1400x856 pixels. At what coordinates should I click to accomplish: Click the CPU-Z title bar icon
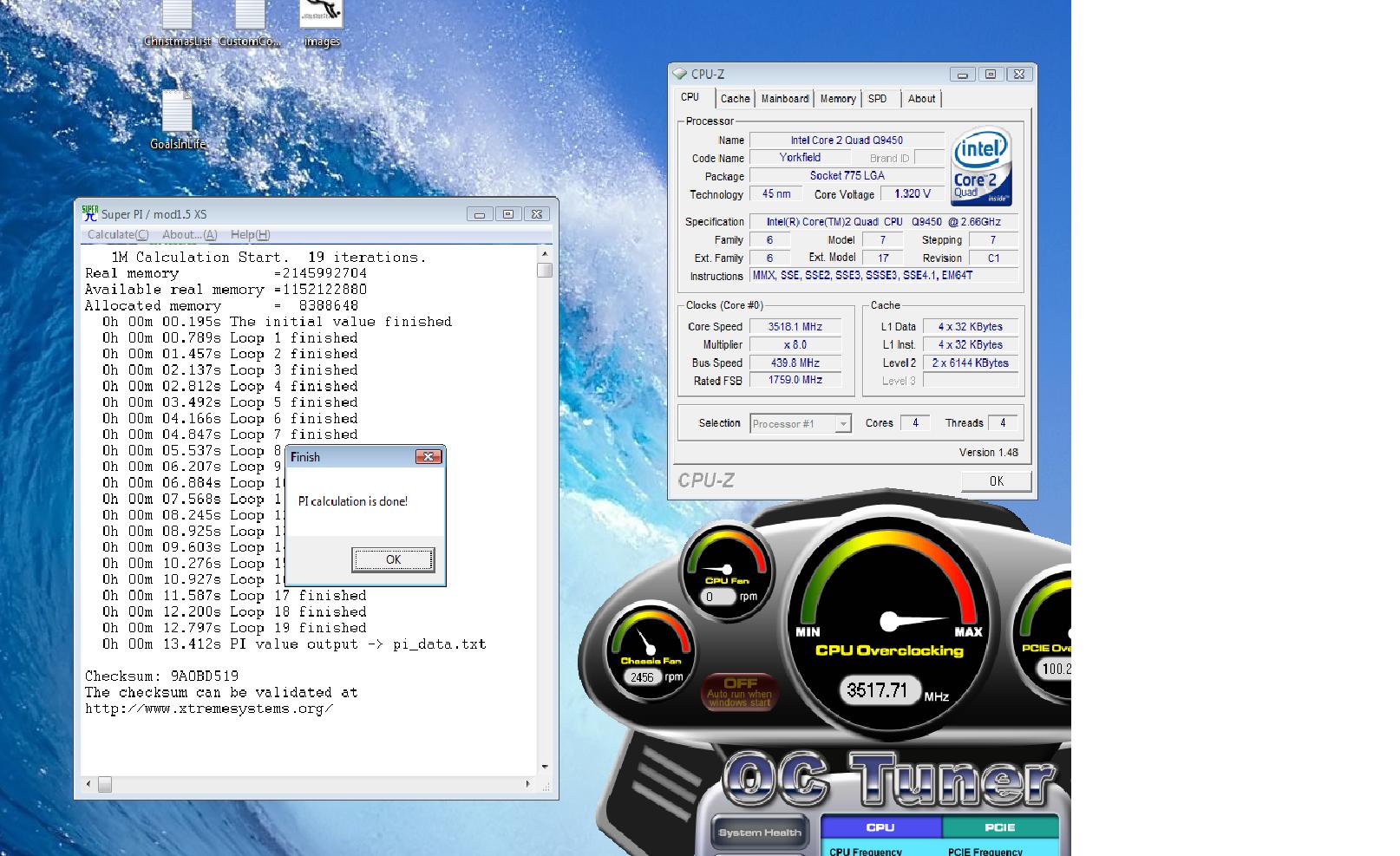[x=680, y=75]
